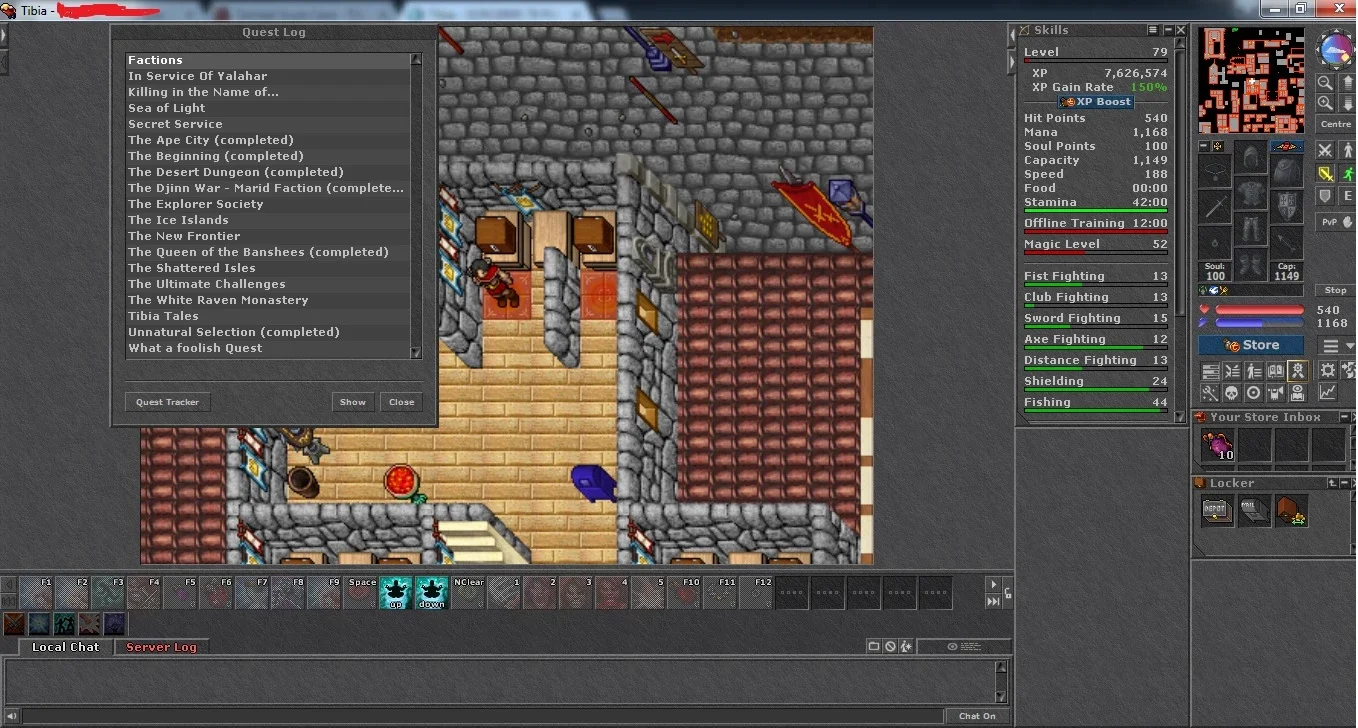Click the F1 hotkey action slot
1358x728 pixels.
36,593
